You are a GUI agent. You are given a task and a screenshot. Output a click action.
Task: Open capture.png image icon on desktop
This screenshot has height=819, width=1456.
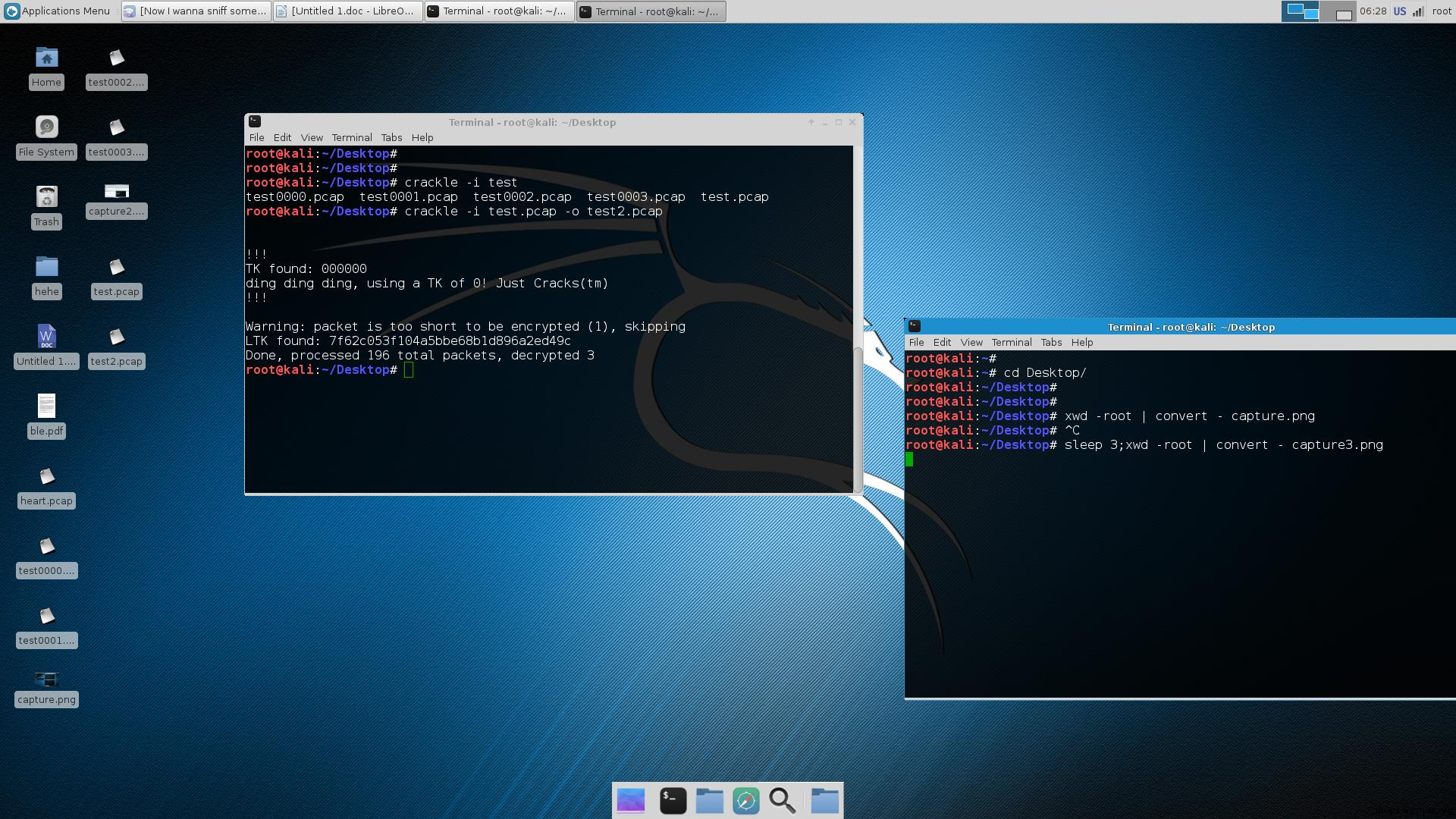46,680
